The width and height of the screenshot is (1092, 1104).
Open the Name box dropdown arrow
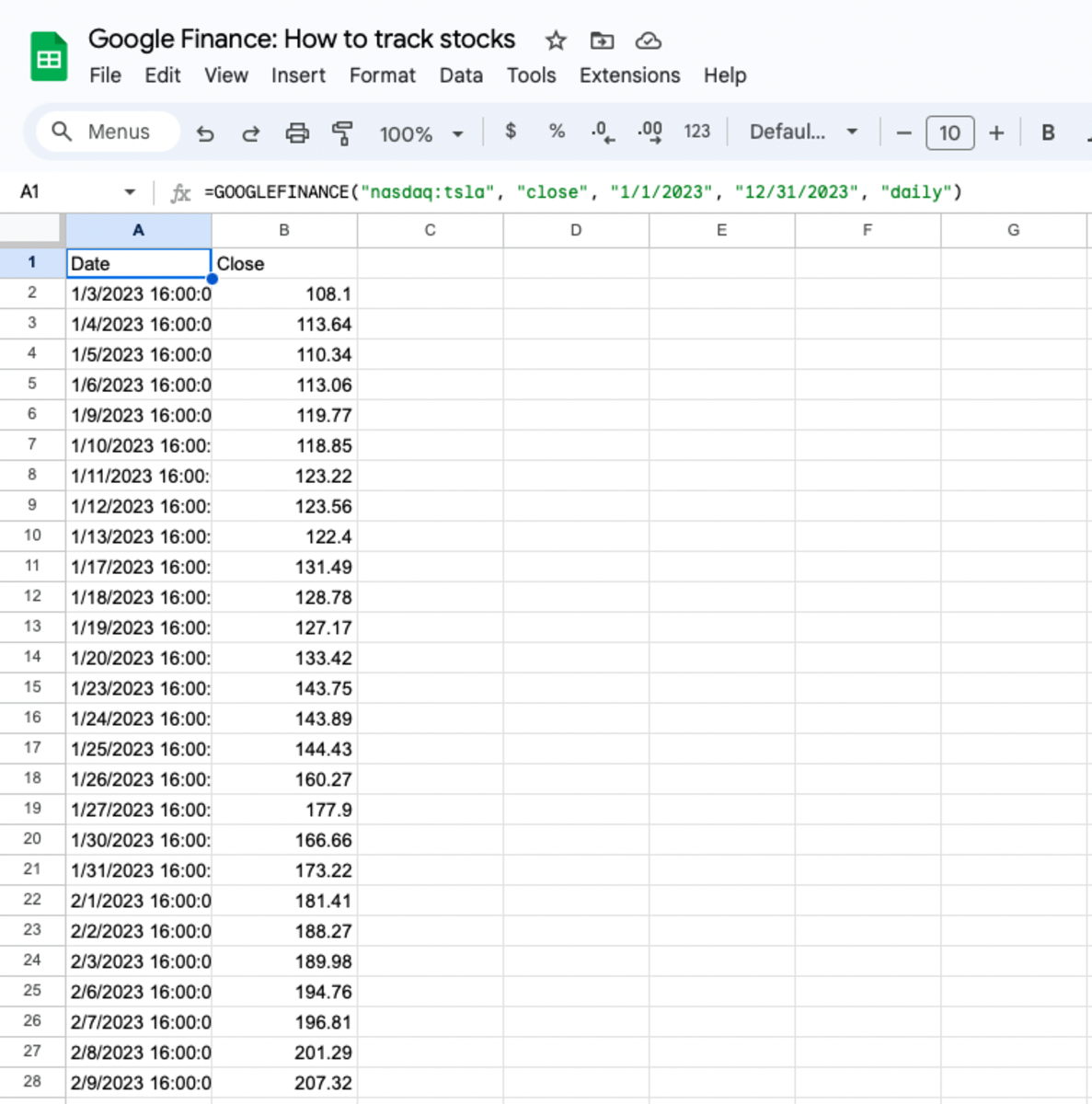[x=130, y=191]
